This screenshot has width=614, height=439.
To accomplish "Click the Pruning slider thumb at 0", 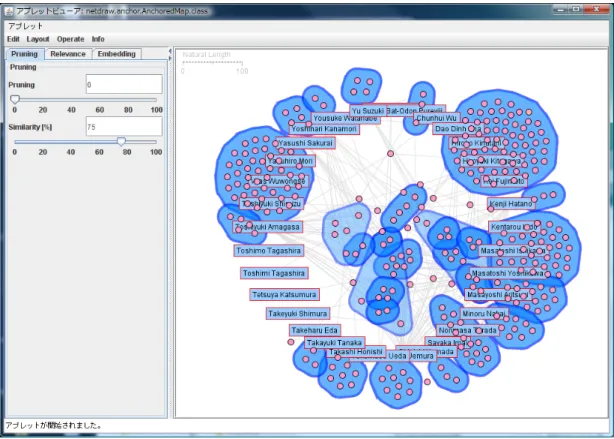I will click(x=15, y=99).
